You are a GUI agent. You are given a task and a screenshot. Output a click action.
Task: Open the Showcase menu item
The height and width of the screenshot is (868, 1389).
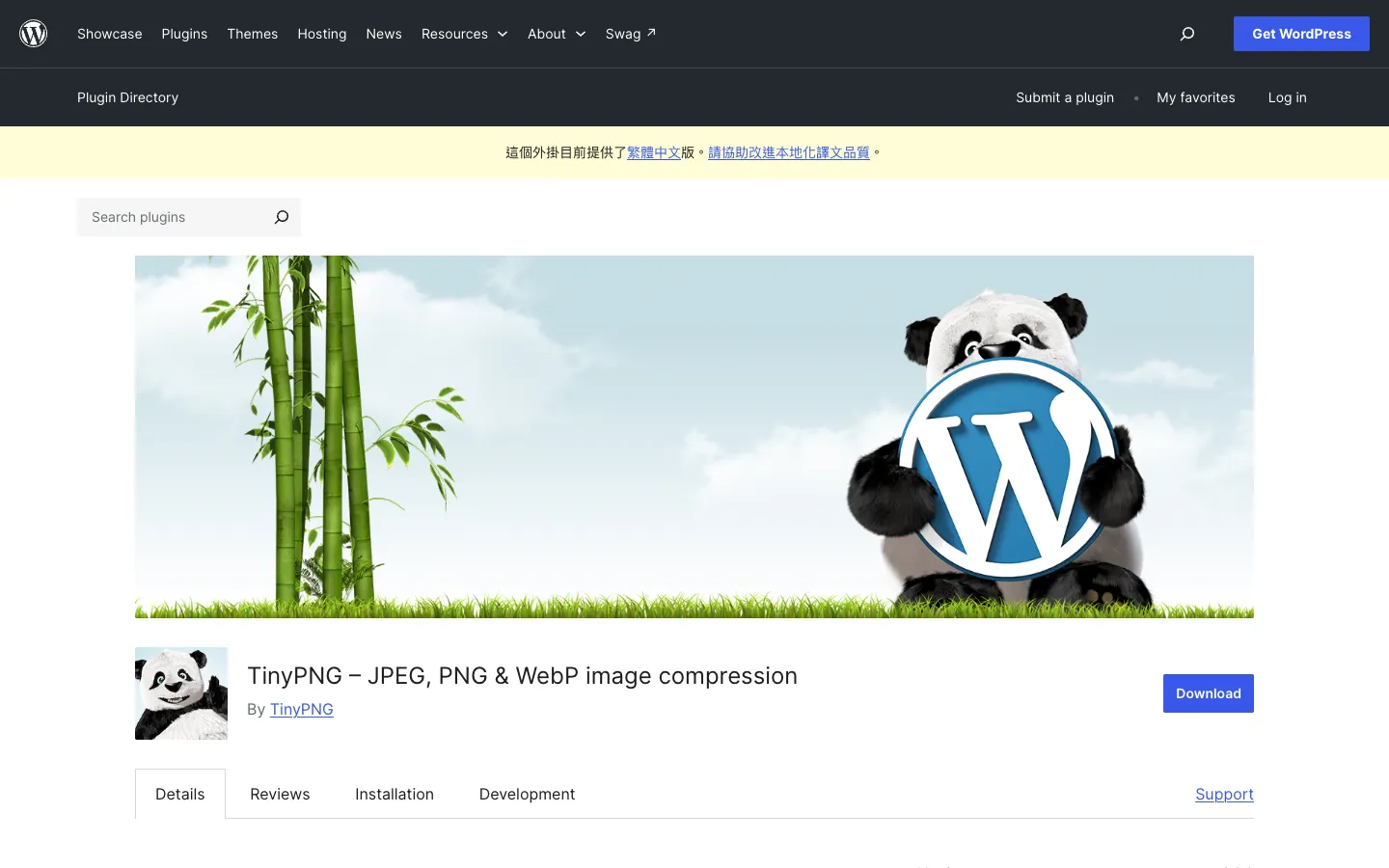tap(110, 34)
